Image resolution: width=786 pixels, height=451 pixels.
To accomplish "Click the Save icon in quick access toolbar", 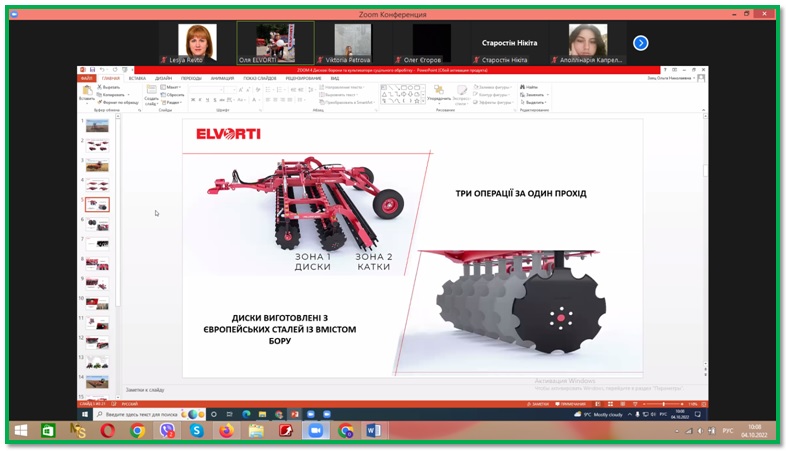I will pyautogui.click(x=92, y=70).
